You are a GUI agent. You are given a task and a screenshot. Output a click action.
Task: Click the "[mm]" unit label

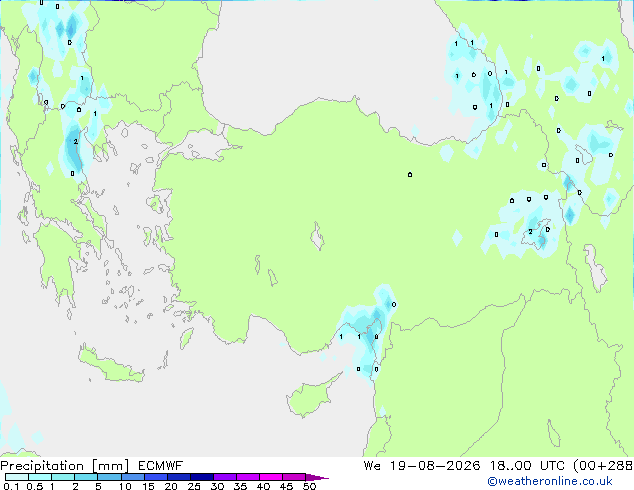[x=111, y=466]
